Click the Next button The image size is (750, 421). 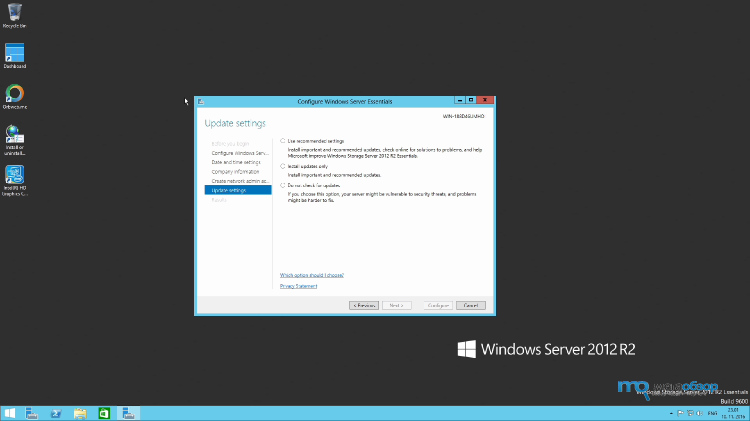pos(397,305)
